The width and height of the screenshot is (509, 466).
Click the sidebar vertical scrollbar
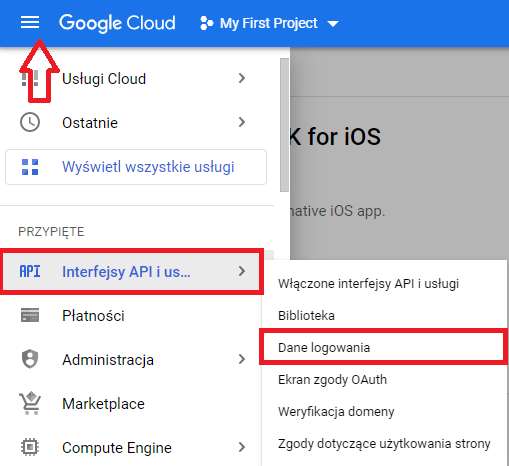click(284, 125)
